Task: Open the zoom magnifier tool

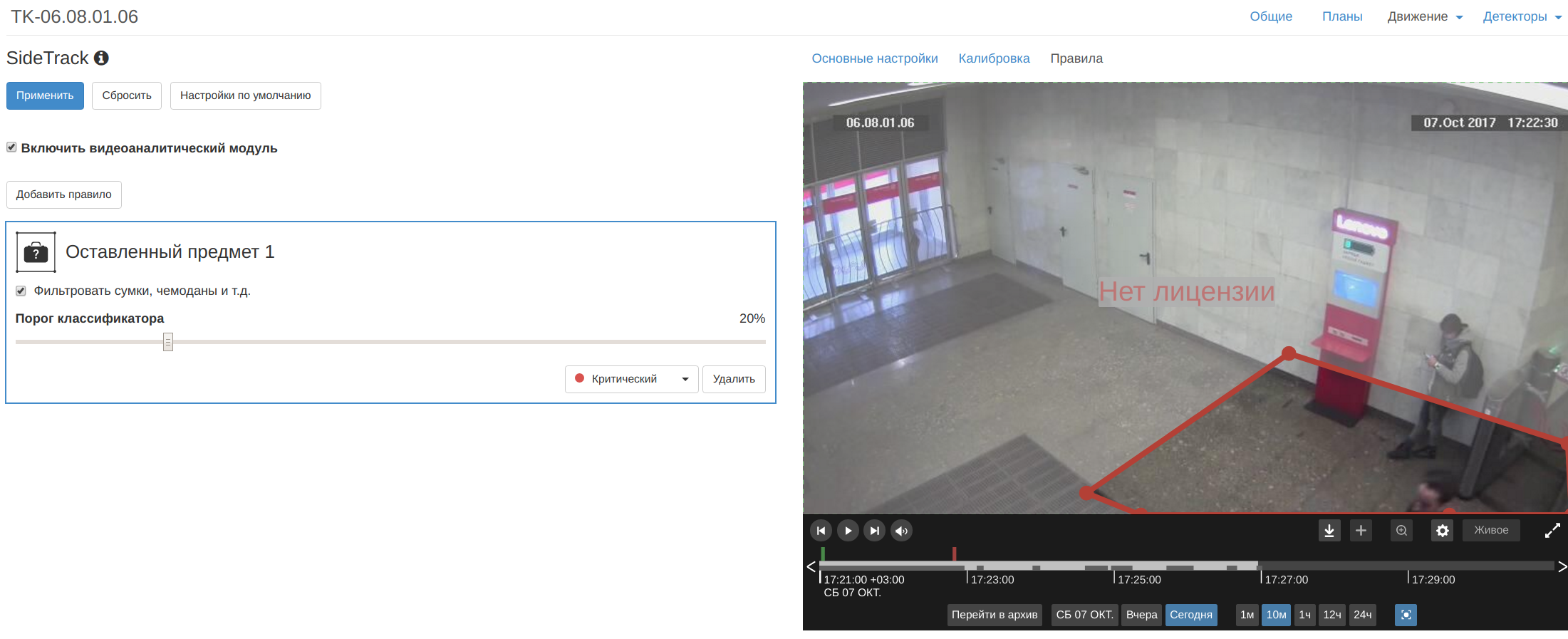Action: [x=1401, y=531]
